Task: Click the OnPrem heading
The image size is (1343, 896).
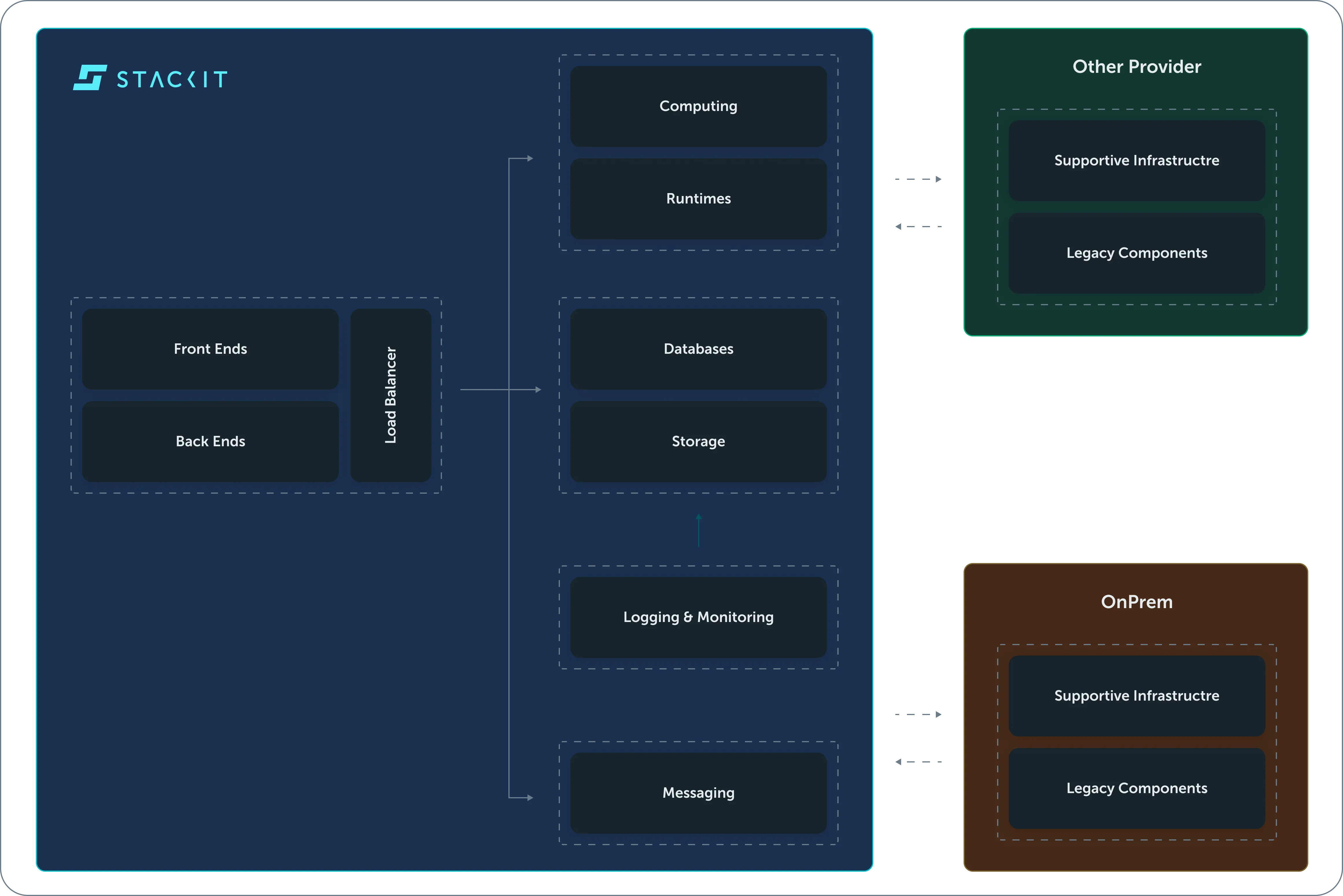Action: click(x=1136, y=602)
